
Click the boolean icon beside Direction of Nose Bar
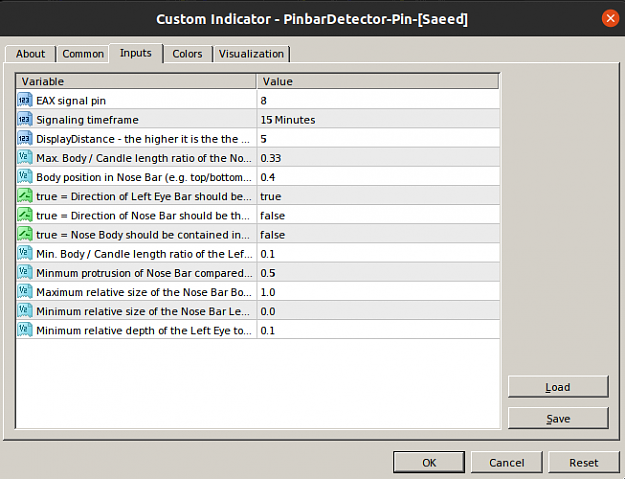pos(24,215)
